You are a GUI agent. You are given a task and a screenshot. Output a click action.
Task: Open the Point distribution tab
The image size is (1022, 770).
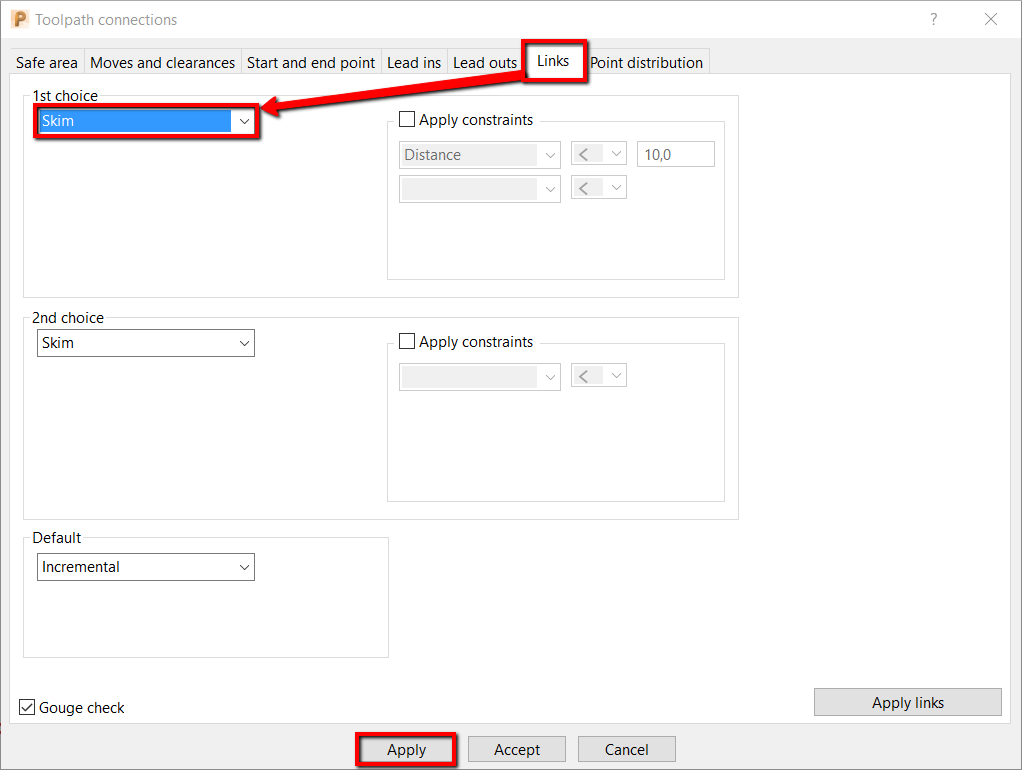tap(646, 62)
